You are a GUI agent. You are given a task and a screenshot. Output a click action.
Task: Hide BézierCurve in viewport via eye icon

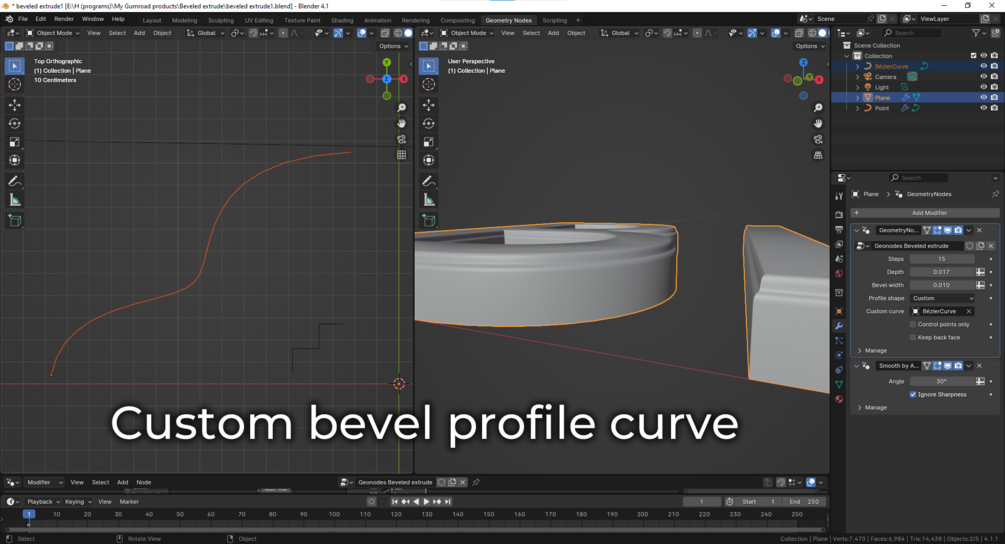[983, 66]
